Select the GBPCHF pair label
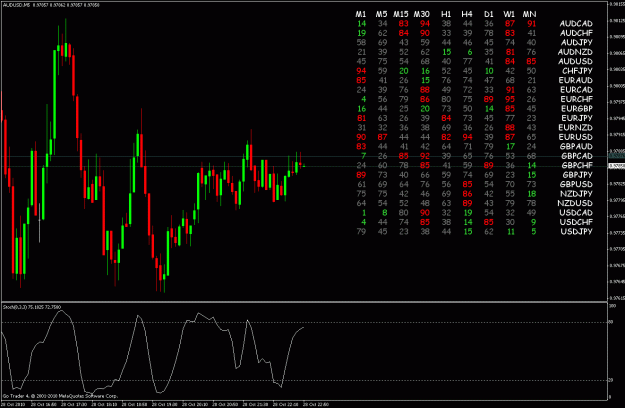 [x=577, y=165]
